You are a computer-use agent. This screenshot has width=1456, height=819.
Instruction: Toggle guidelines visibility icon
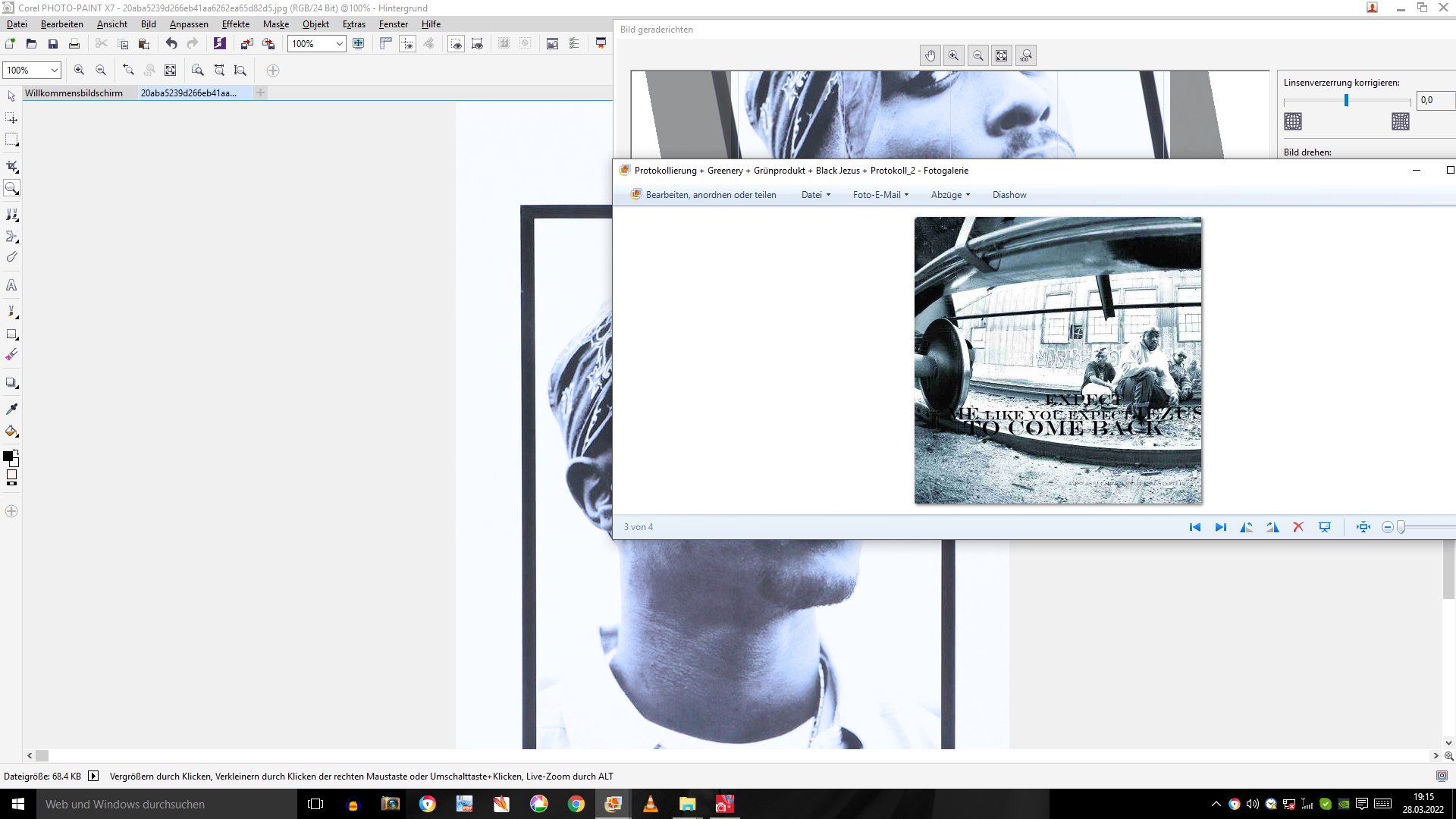pos(407,44)
